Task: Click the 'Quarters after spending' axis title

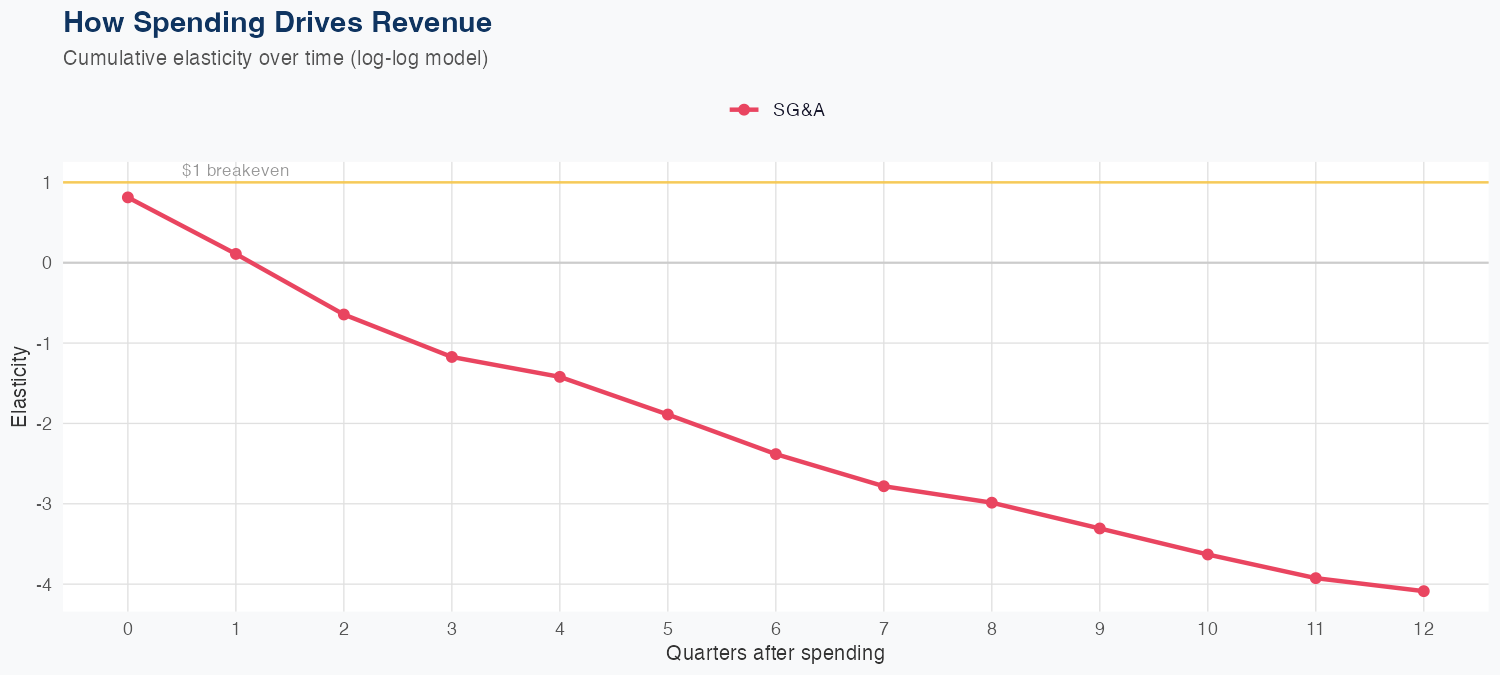Action: [x=775, y=654]
